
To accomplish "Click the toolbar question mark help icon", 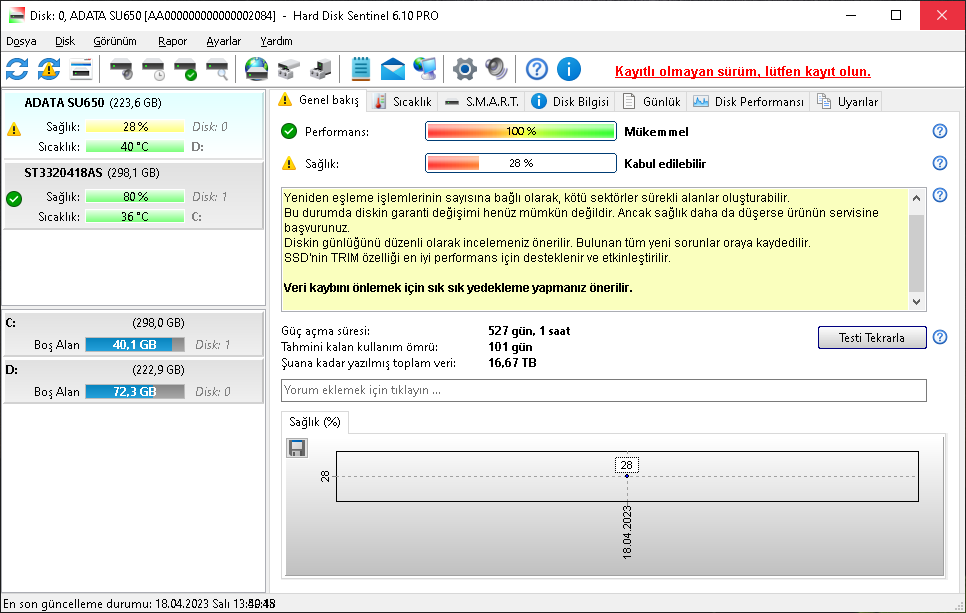I will (x=537, y=69).
